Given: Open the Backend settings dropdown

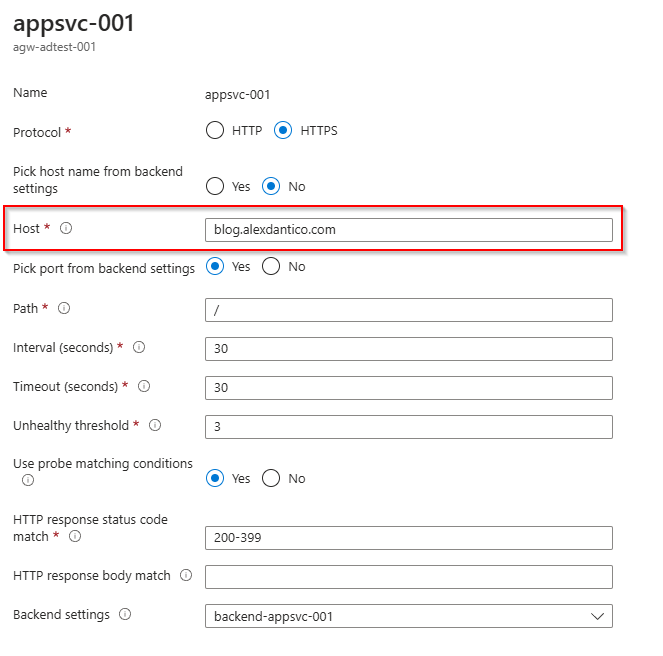Looking at the screenshot, I should [408, 616].
